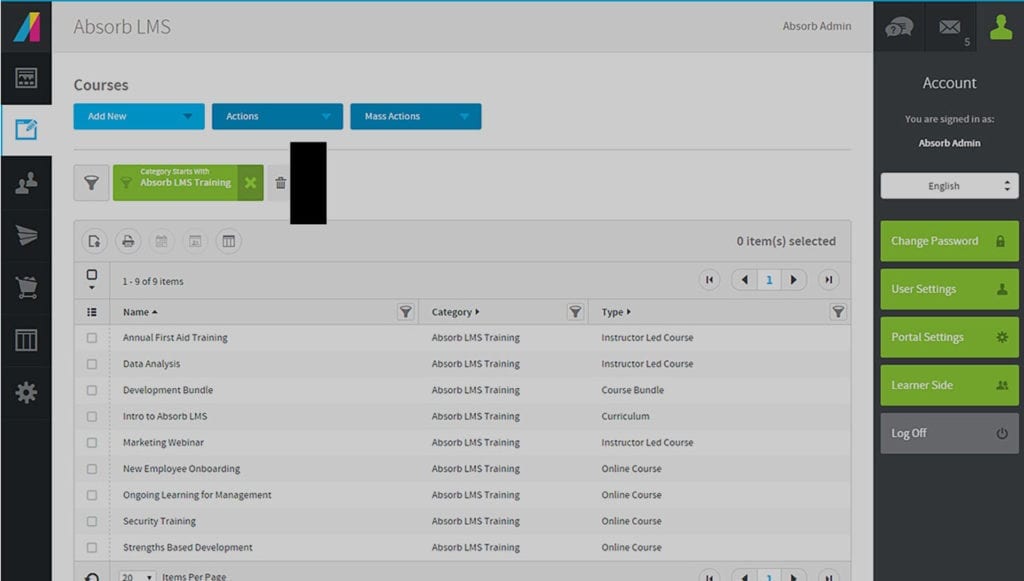
Task: Click the calendar icon in grid toolbar
Action: (161, 242)
